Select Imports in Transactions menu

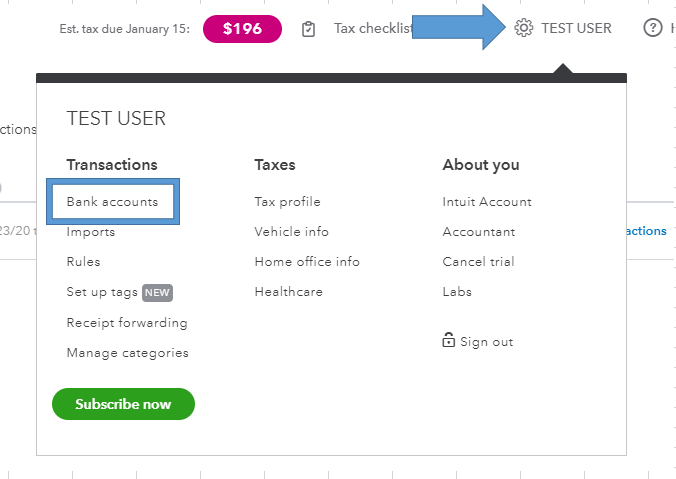click(91, 232)
